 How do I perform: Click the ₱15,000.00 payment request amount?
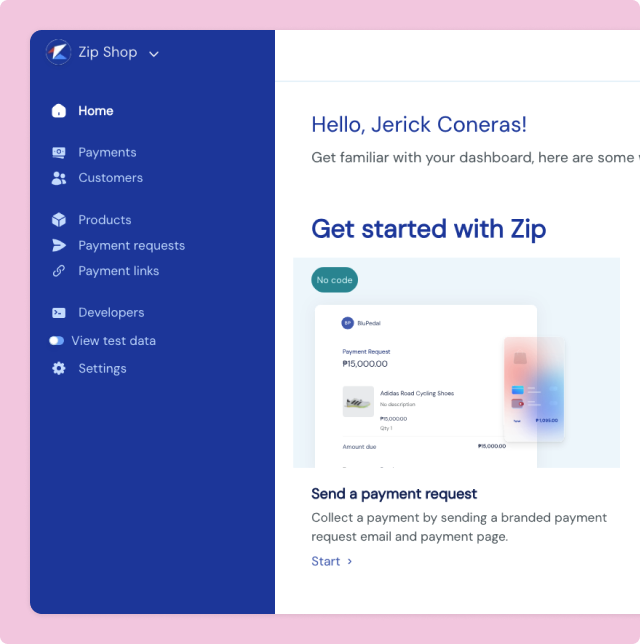[x=365, y=364]
